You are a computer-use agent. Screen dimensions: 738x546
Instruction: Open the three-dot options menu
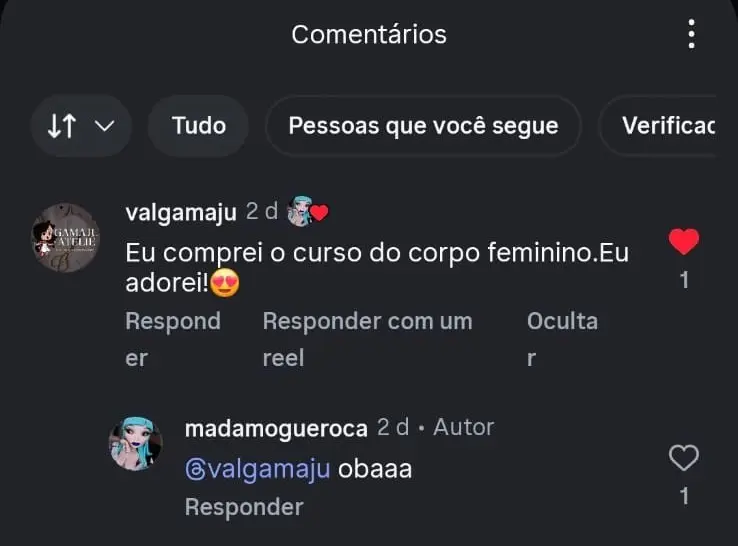[691, 34]
